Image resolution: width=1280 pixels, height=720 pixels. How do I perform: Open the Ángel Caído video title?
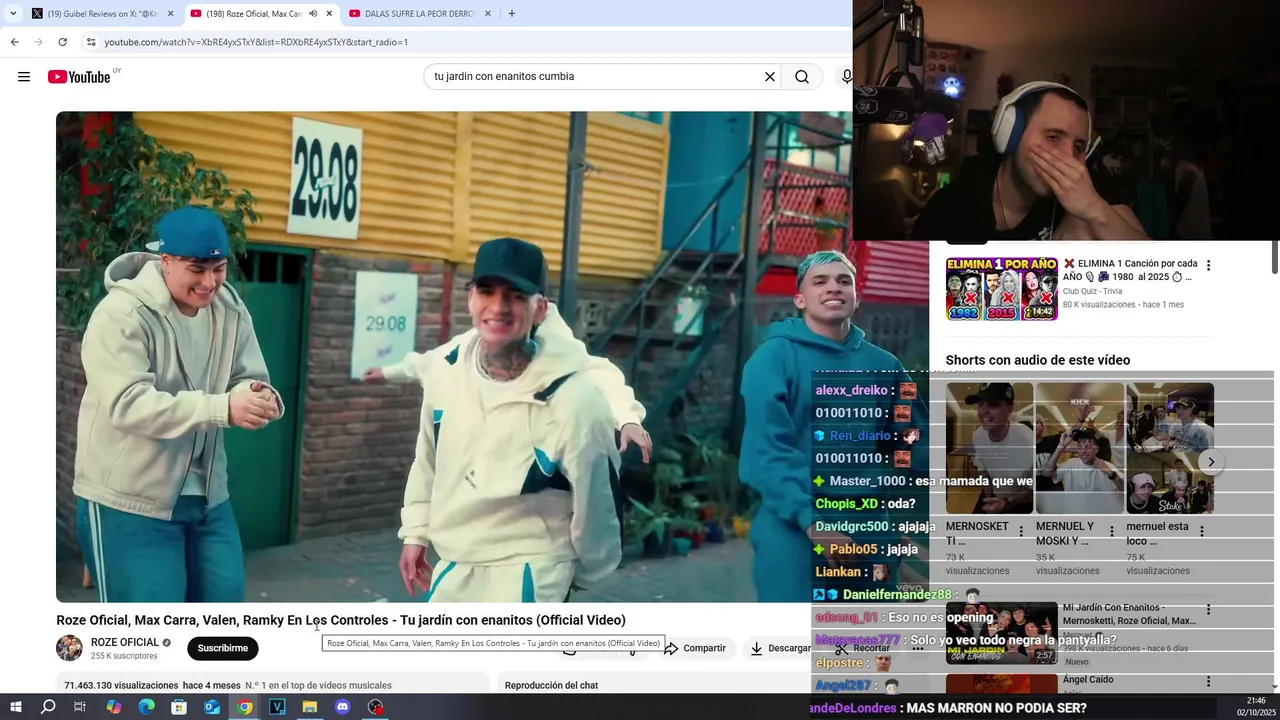click(1088, 680)
